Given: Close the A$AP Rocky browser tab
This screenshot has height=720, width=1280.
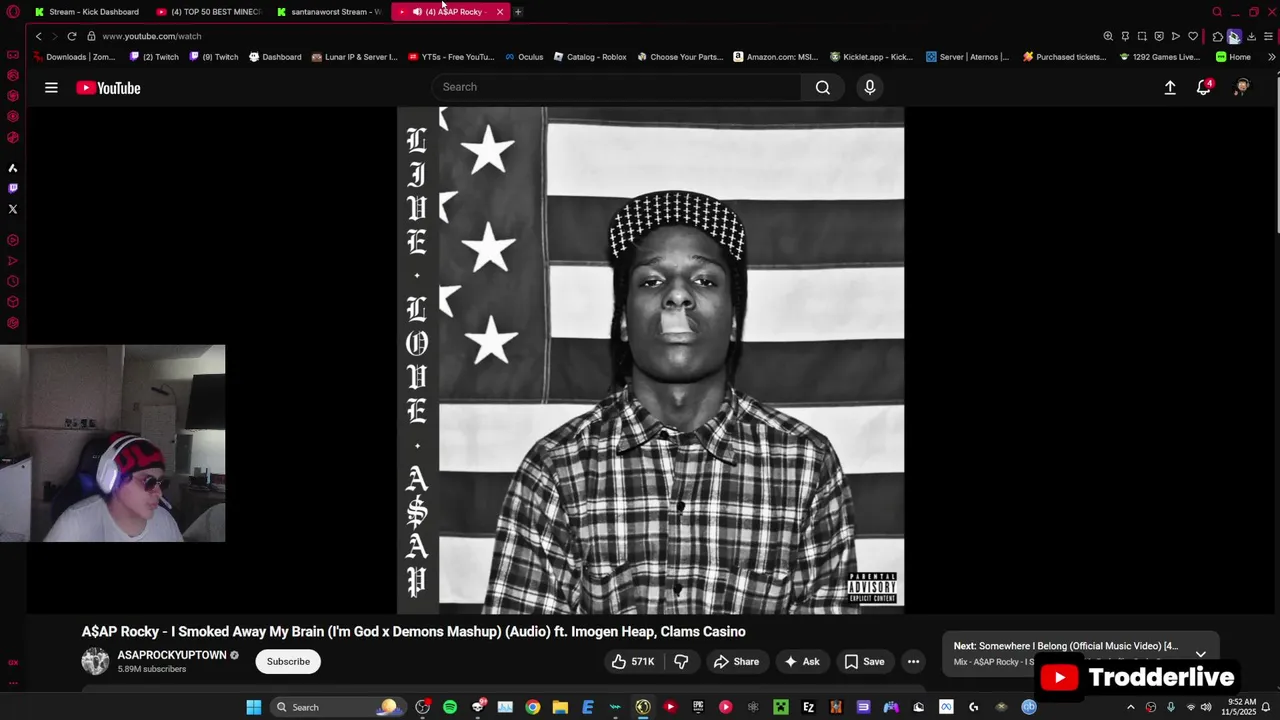Looking at the screenshot, I should pos(500,12).
